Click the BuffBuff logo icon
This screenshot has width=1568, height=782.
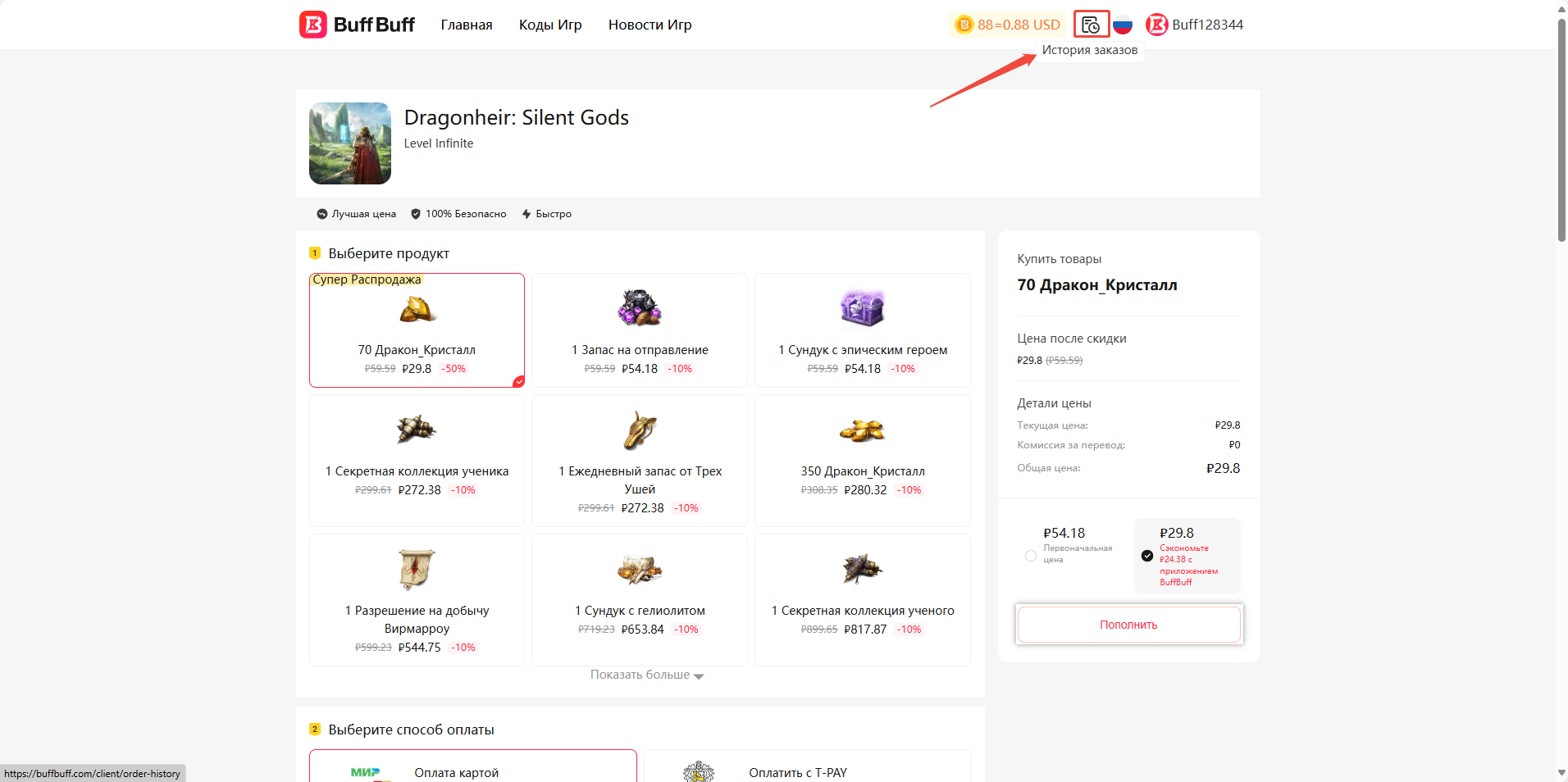(313, 25)
